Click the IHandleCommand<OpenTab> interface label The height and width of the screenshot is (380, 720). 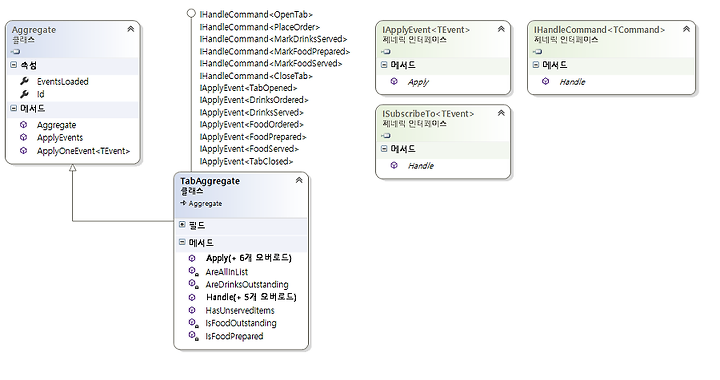[256, 15]
